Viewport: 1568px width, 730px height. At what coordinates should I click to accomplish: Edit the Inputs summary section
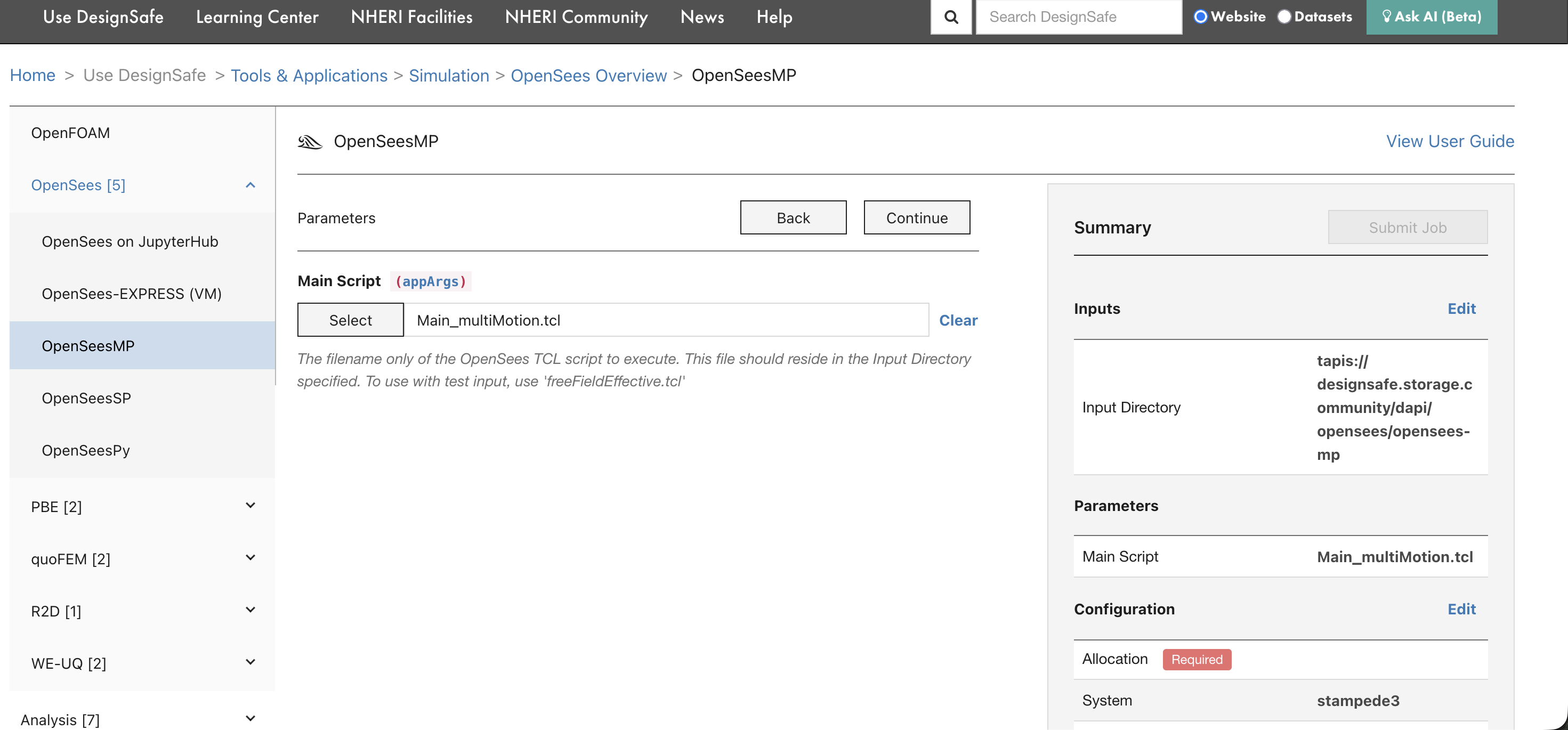[1461, 309]
